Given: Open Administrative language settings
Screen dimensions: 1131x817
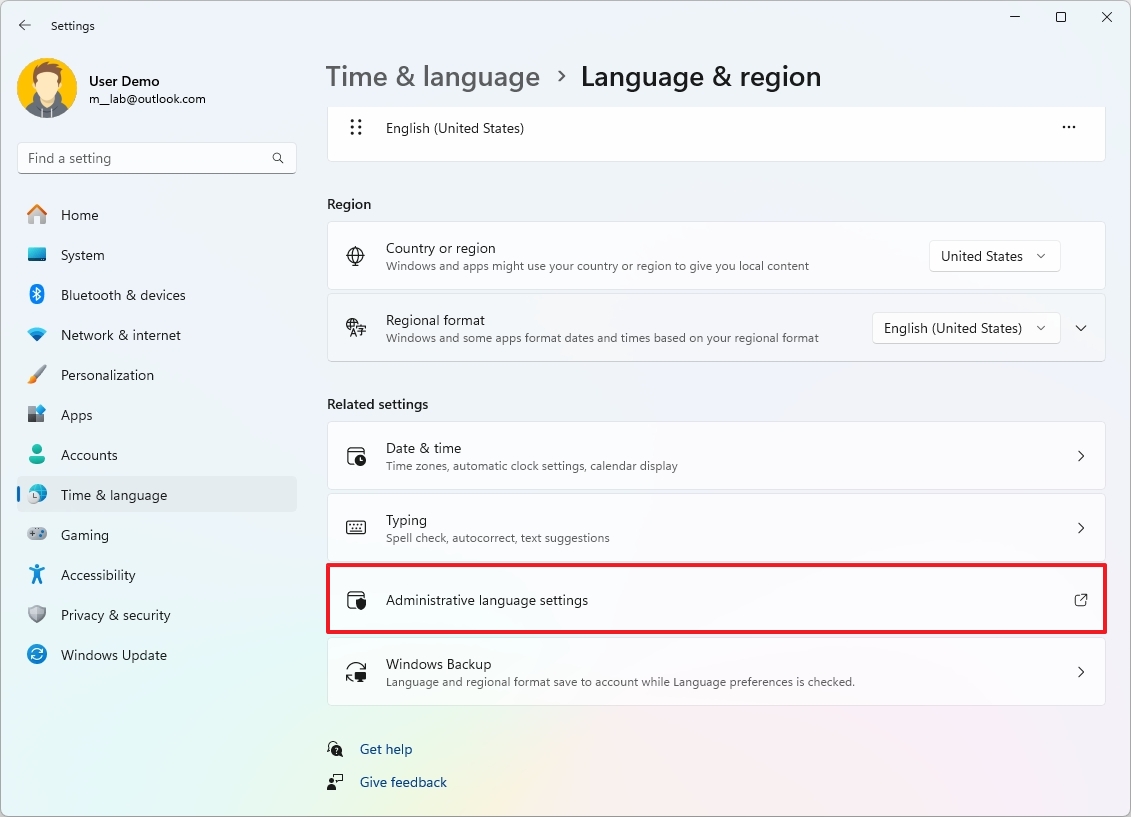Looking at the screenshot, I should pyautogui.click(x=716, y=599).
